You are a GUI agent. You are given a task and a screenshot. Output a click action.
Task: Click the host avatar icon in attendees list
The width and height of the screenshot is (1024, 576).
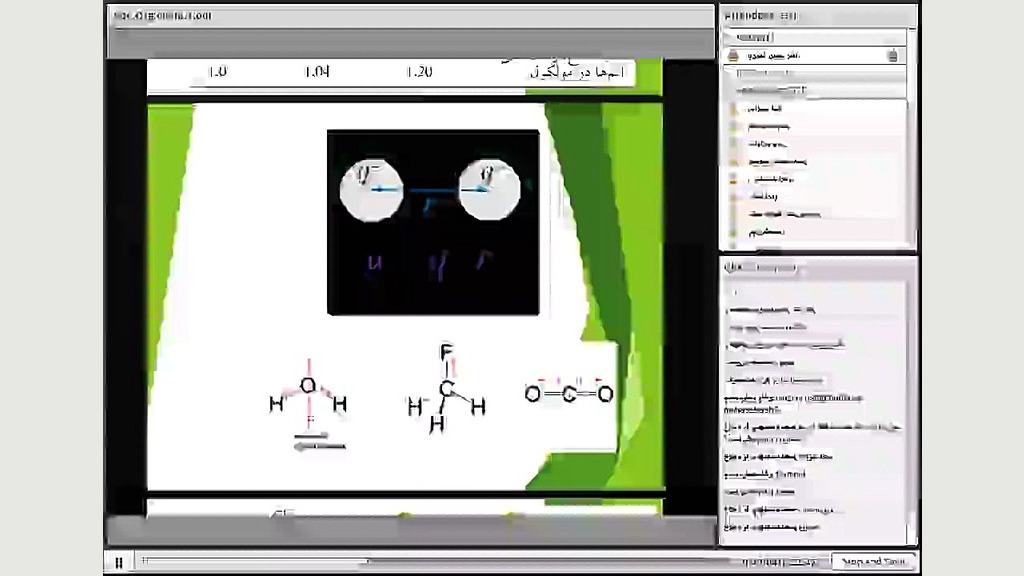733,56
